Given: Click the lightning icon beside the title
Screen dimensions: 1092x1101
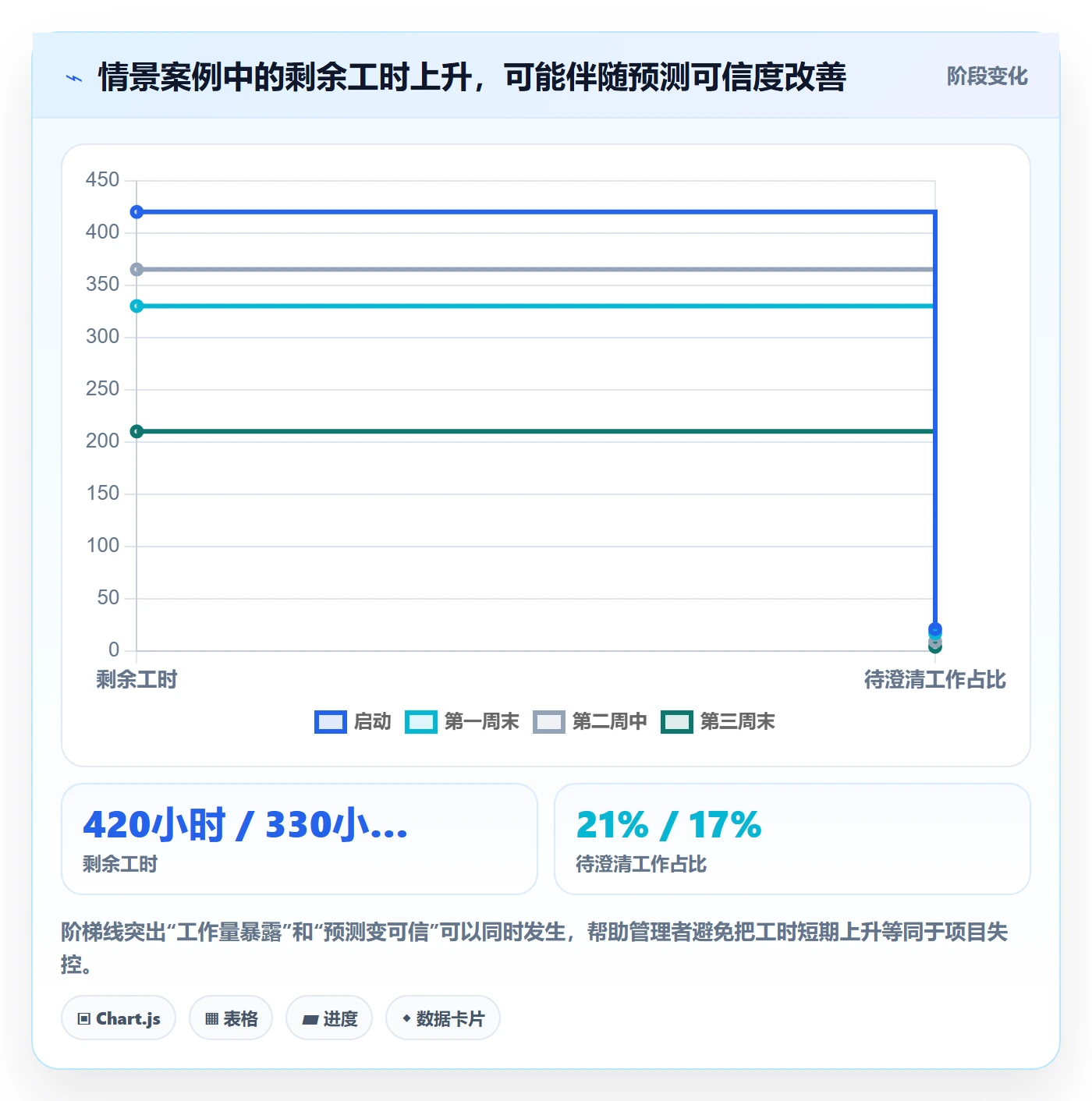Looking at the screenshot, I should [74, 78].
